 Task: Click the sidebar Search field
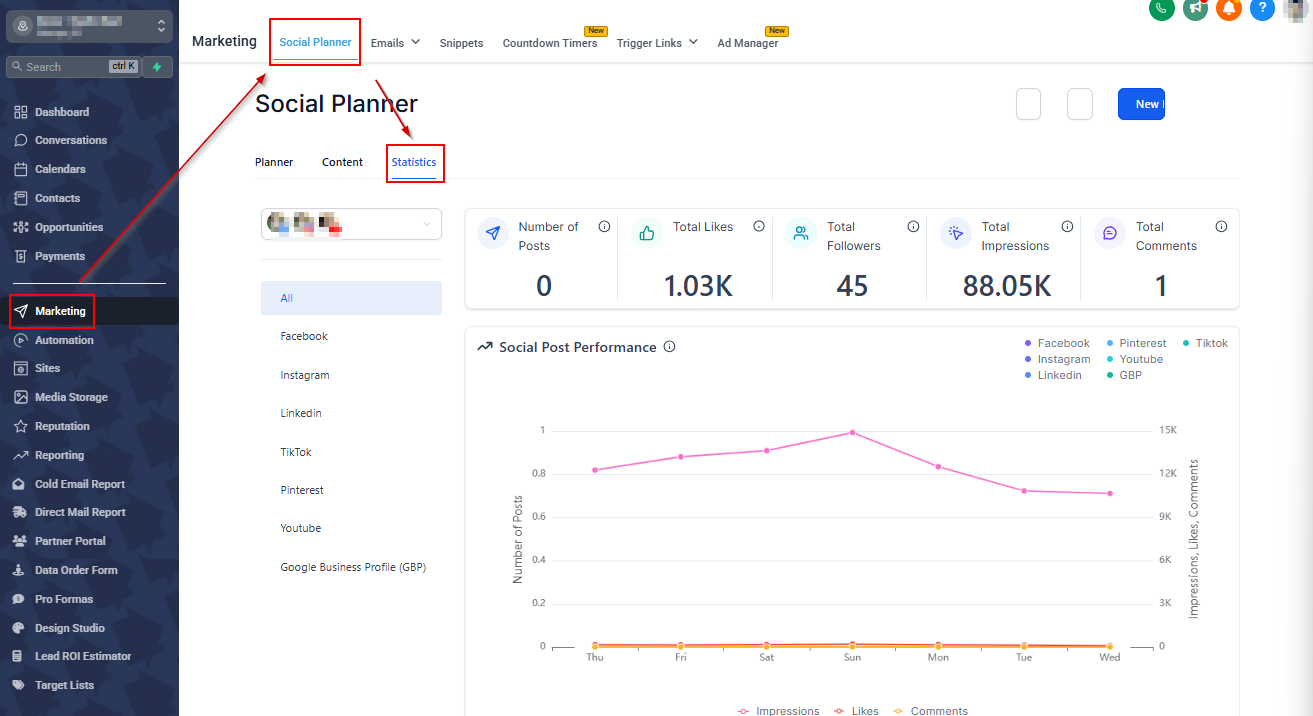click(x=65, y=67)
